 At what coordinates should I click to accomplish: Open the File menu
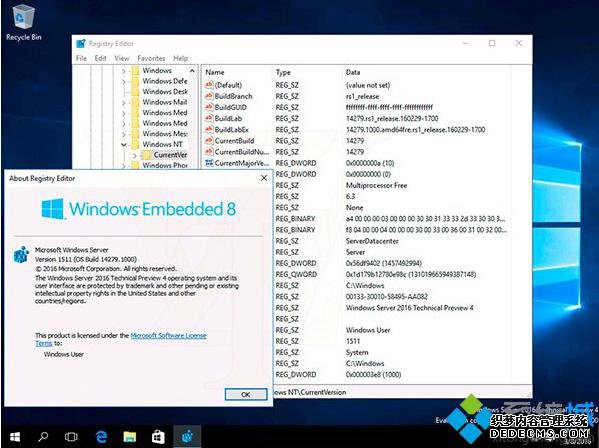81,58
